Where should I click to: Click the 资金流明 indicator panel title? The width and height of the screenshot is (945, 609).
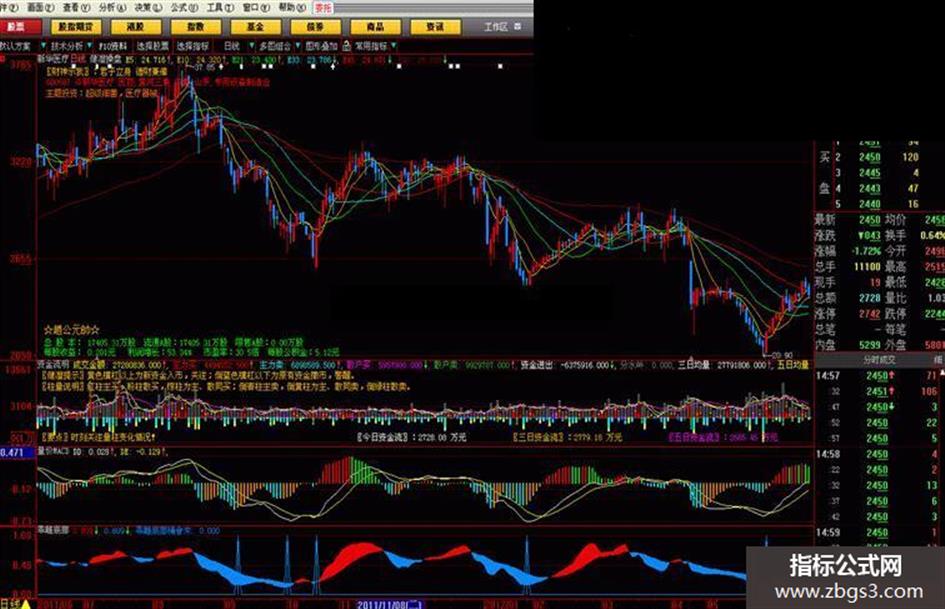point(54,365)
